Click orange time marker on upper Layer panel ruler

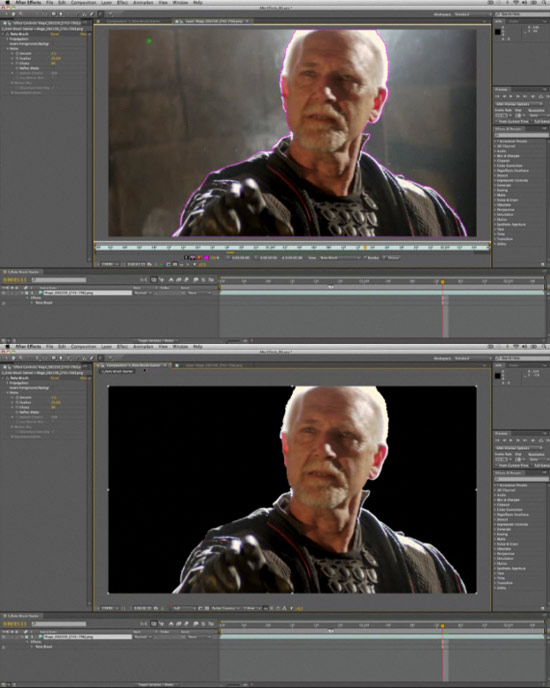(365, 247)
